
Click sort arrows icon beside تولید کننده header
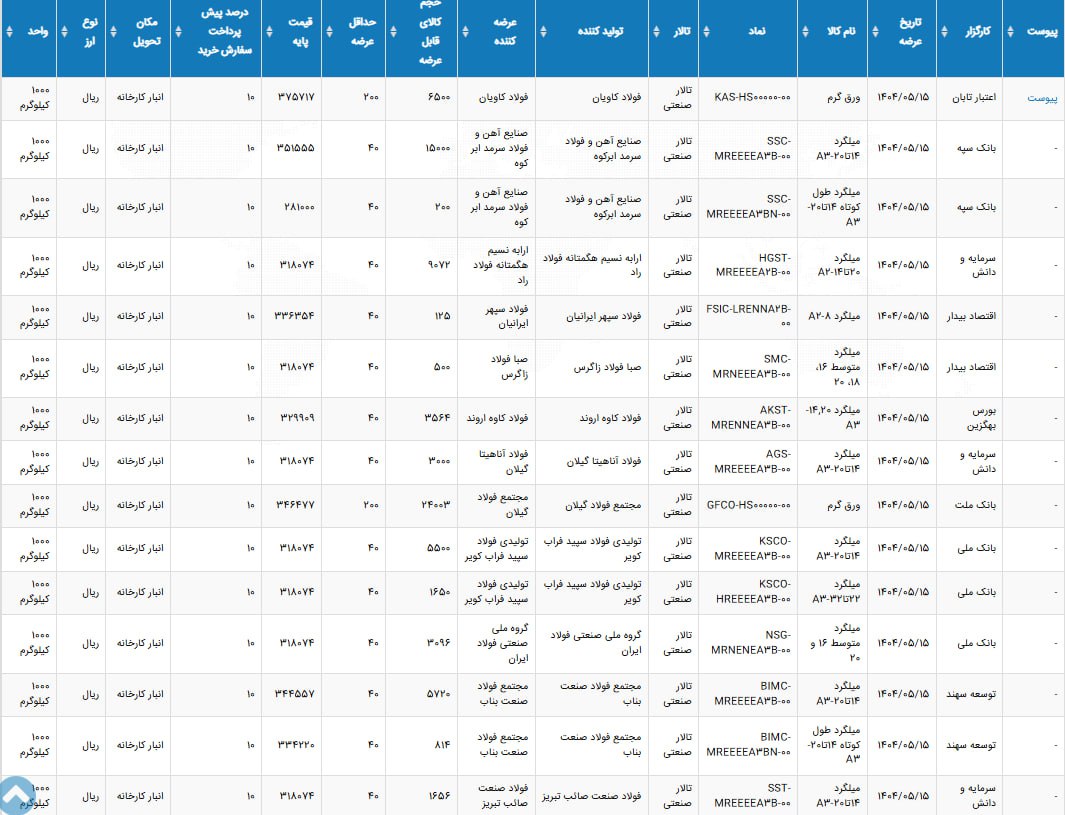543,31
